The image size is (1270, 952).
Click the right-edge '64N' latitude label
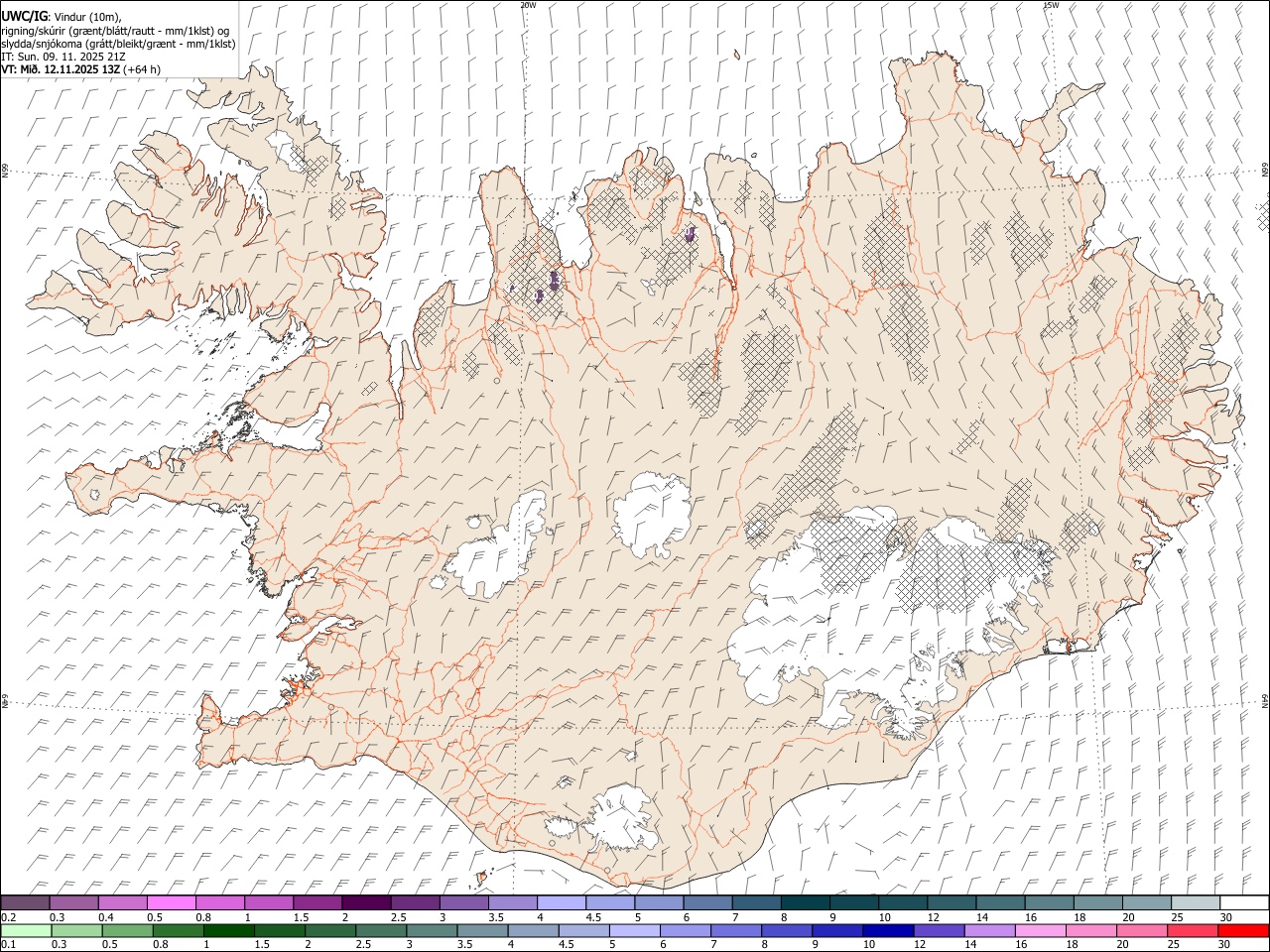pyautogui.click(x=1265, y=700)
